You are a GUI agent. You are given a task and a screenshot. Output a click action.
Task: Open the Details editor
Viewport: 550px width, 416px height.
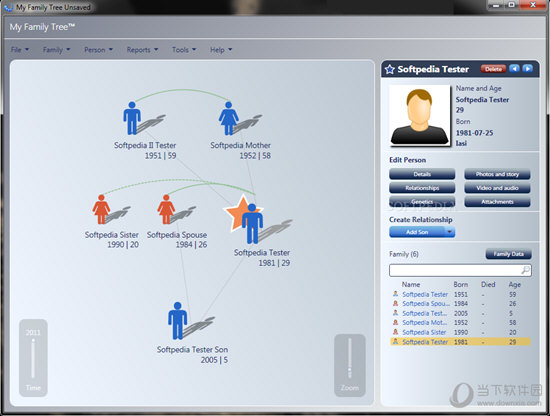(422, 174)
